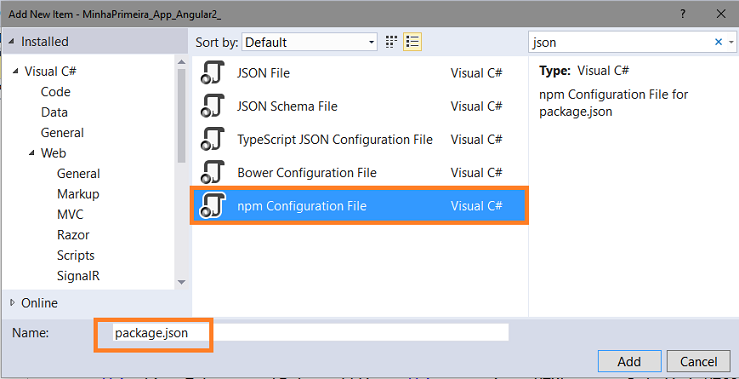Viewport: 739px width, 379px height.
Task: Switch to small icons list view
Action: (x=412, y=42)
